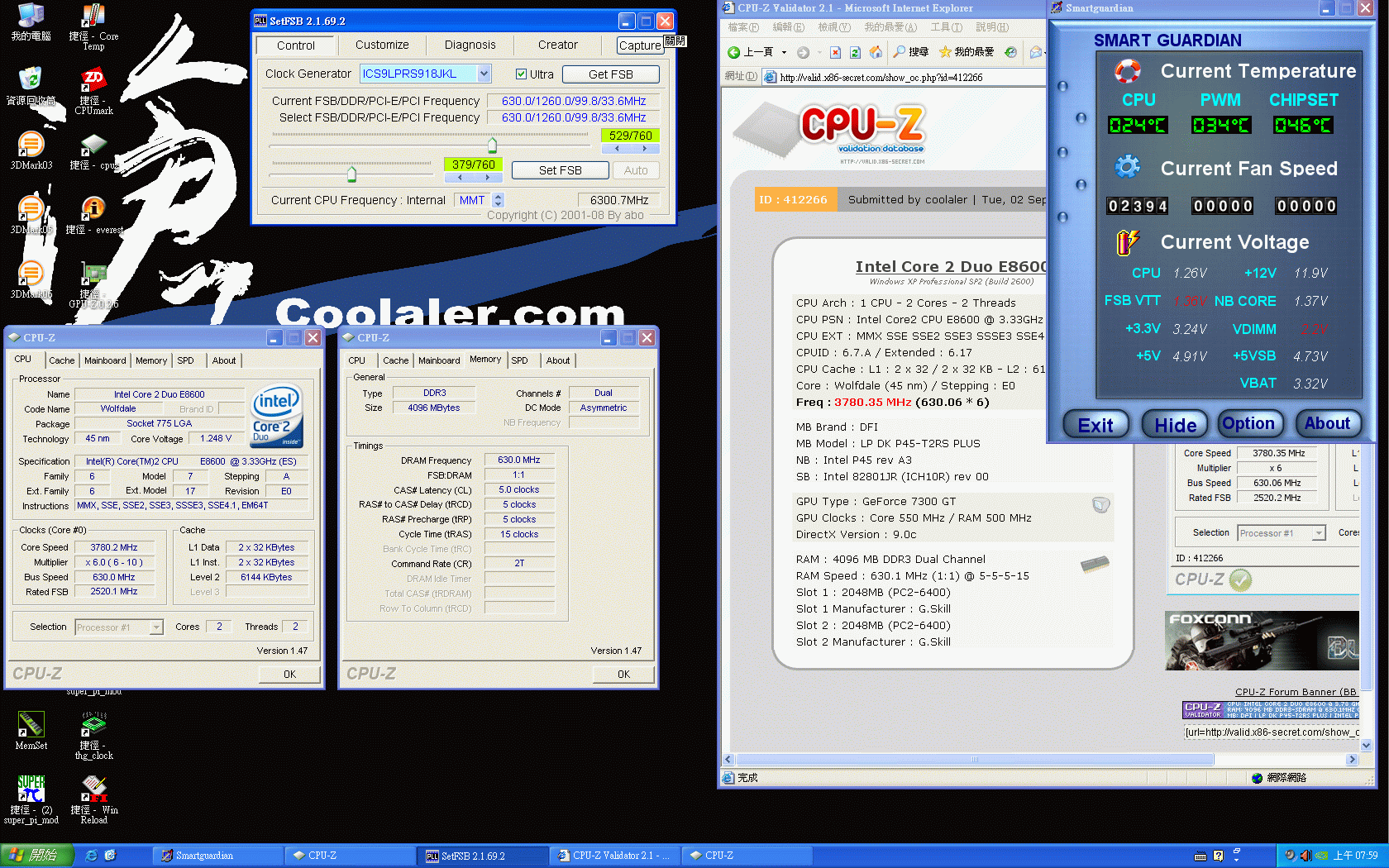Open the Recycle Bin desktop icon
Viewport: 1389px width, 868px height.
pyautogui.click(x=31, y=79)
